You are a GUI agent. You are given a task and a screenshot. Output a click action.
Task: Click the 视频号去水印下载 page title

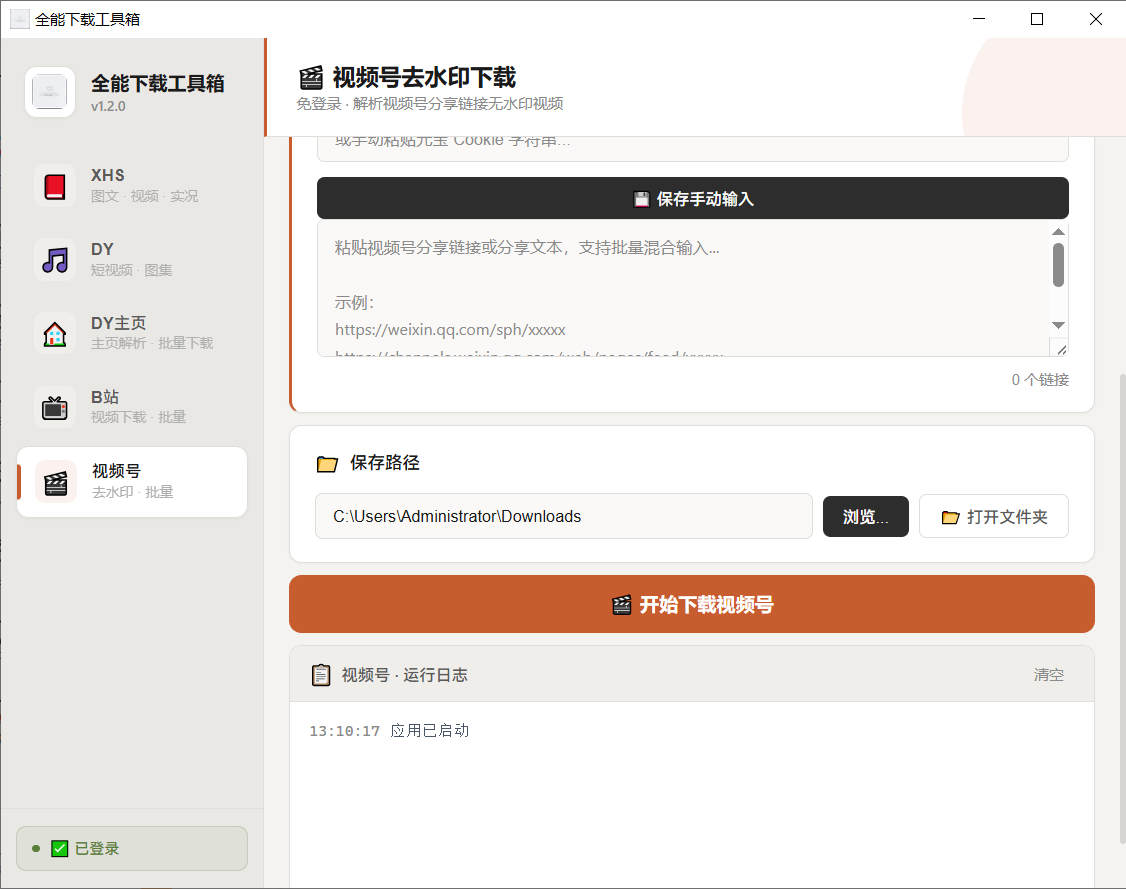point(424,78)
